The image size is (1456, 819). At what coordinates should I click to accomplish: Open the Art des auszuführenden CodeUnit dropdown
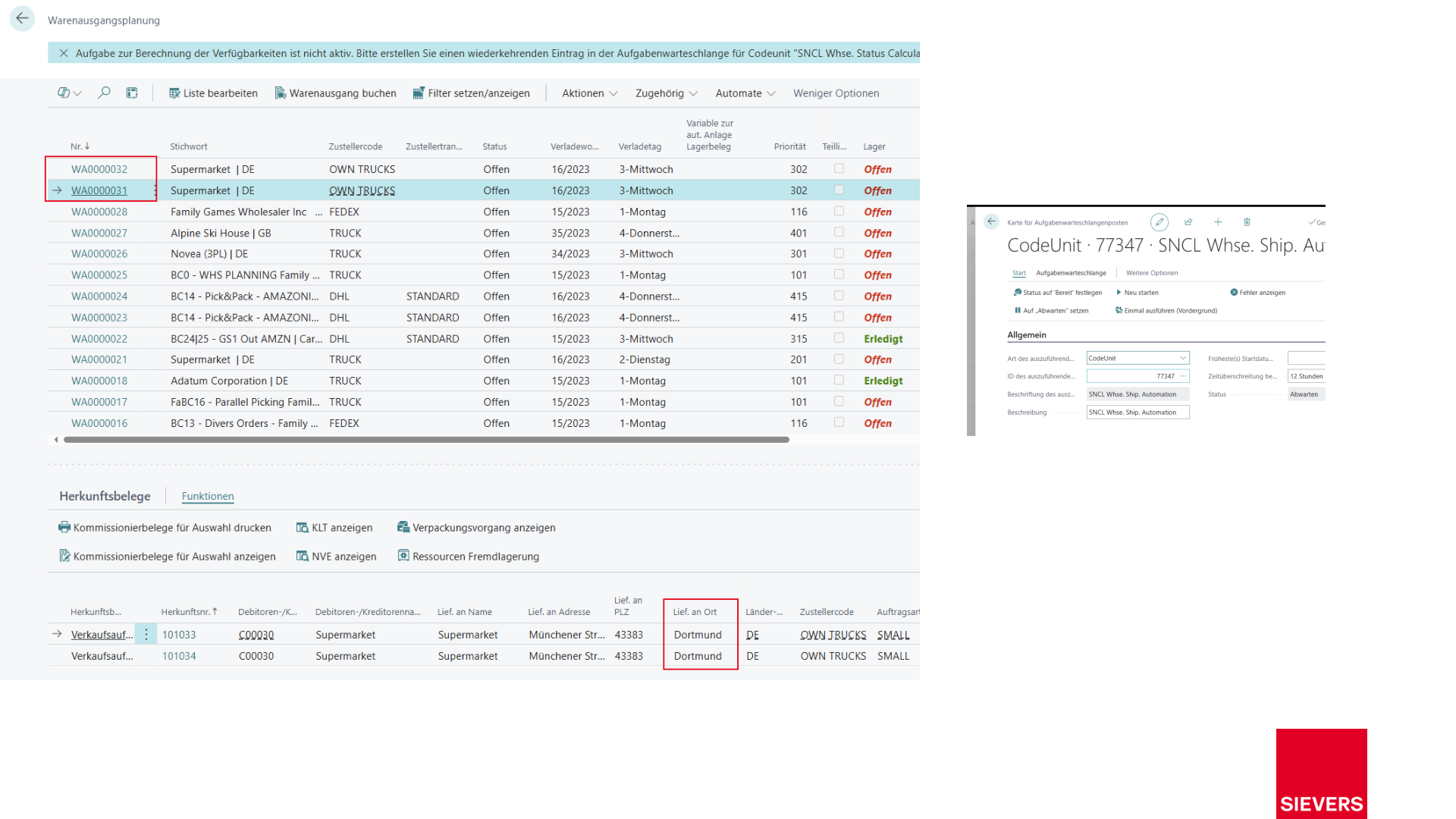click(1182, 358)
